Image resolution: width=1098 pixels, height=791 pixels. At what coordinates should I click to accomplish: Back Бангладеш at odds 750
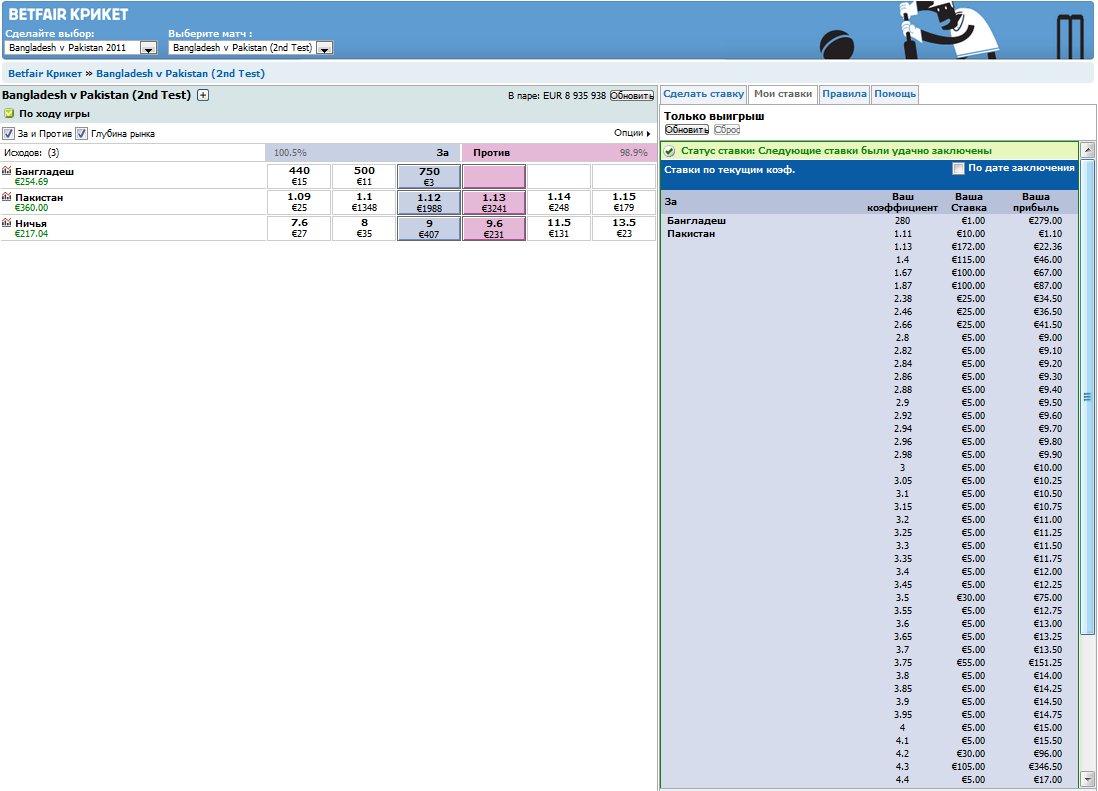(x=429, y=176)
